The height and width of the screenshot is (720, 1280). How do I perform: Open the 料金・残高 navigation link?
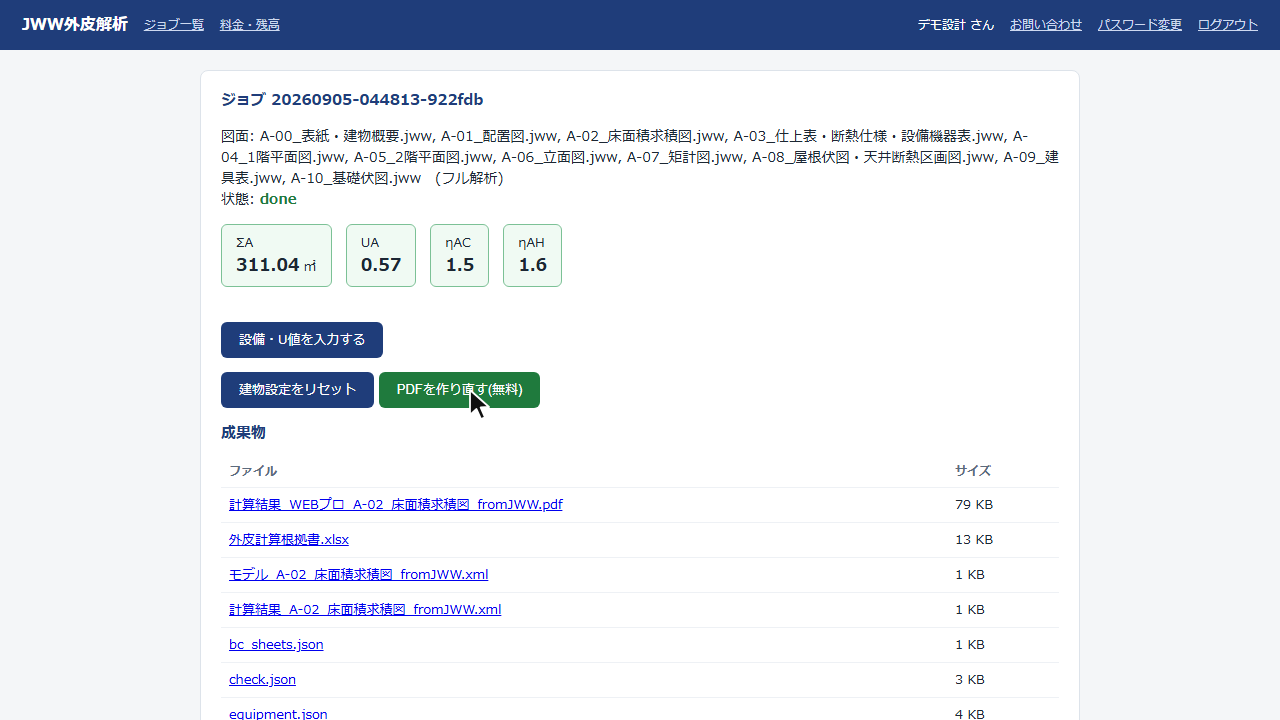tap(250, 25)
